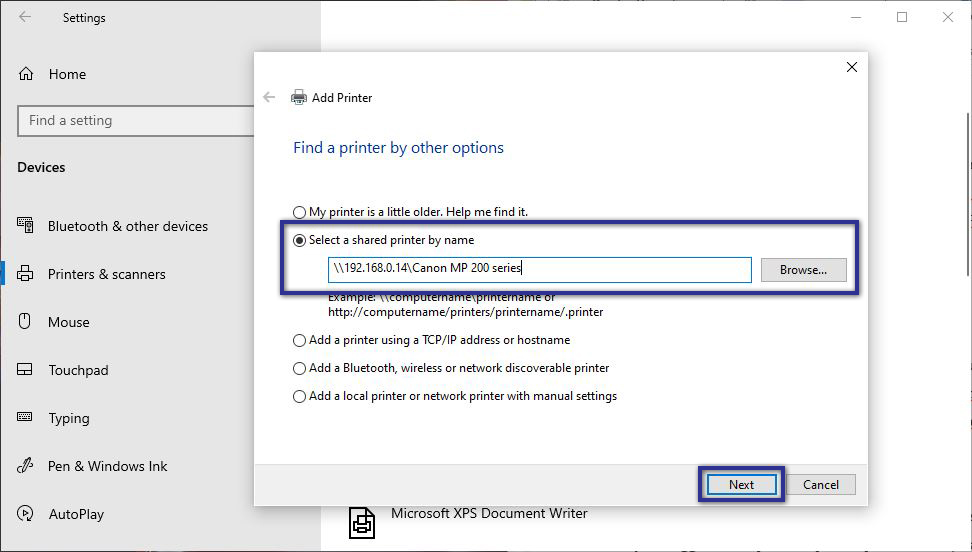
Task: Close the Add Printer dialog
Action: [852, 67]
